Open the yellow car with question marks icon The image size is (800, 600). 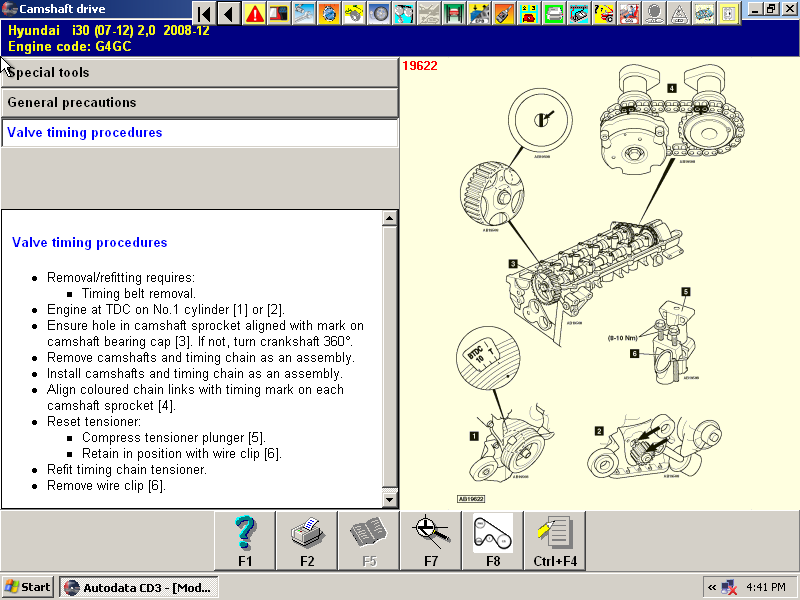pos(604,13)
